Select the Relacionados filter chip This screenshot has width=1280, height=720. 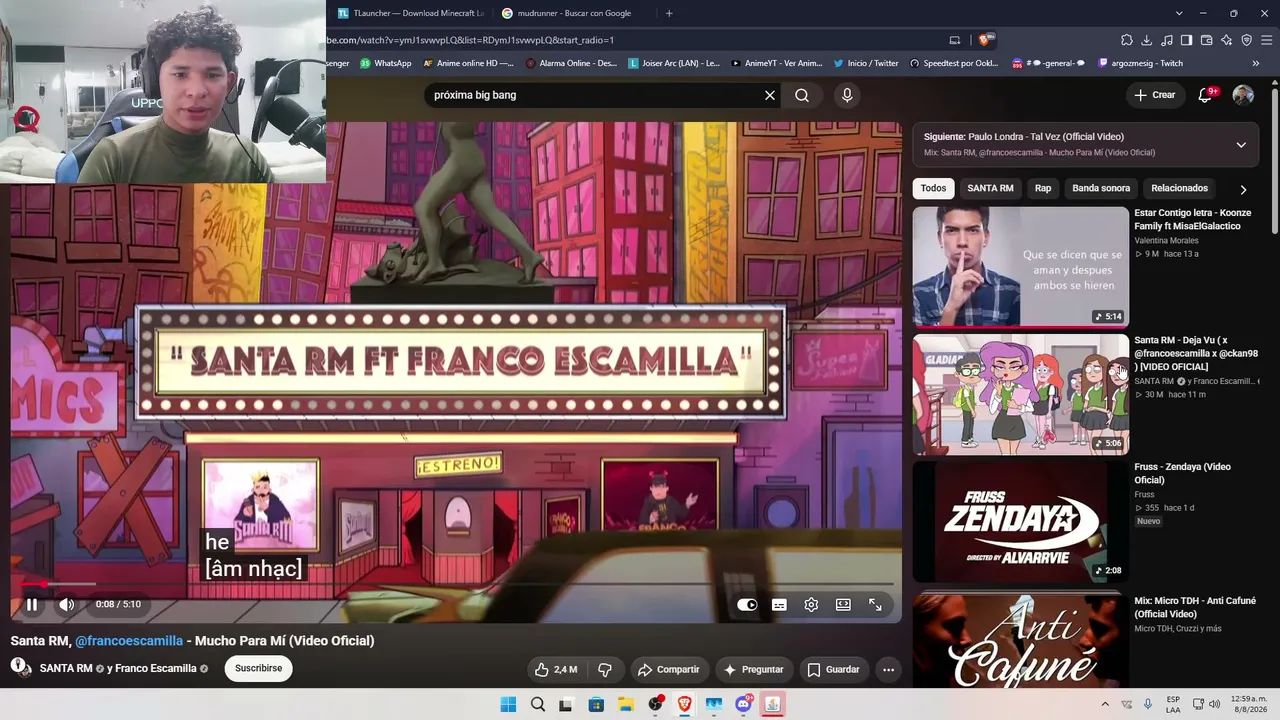tap(1179, 188)
